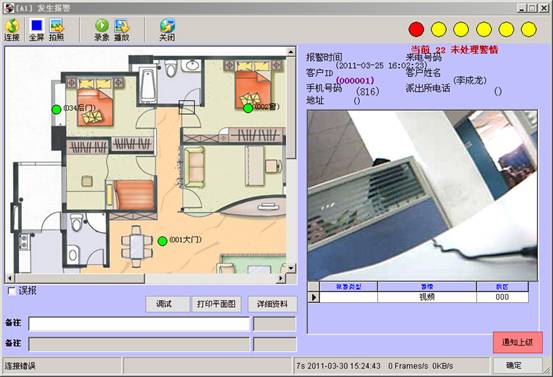
Task: Click the first yellow status light
Action: 439,29
